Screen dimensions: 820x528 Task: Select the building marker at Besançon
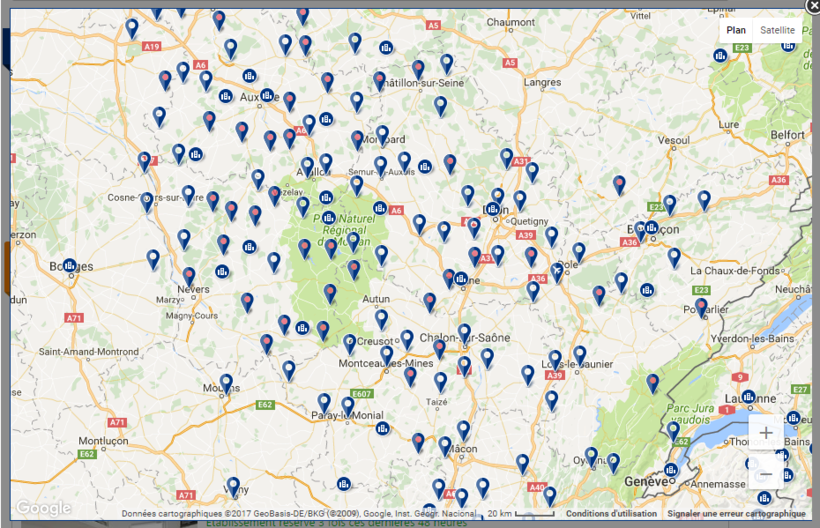pyautogui.click(x=651, y=228)
